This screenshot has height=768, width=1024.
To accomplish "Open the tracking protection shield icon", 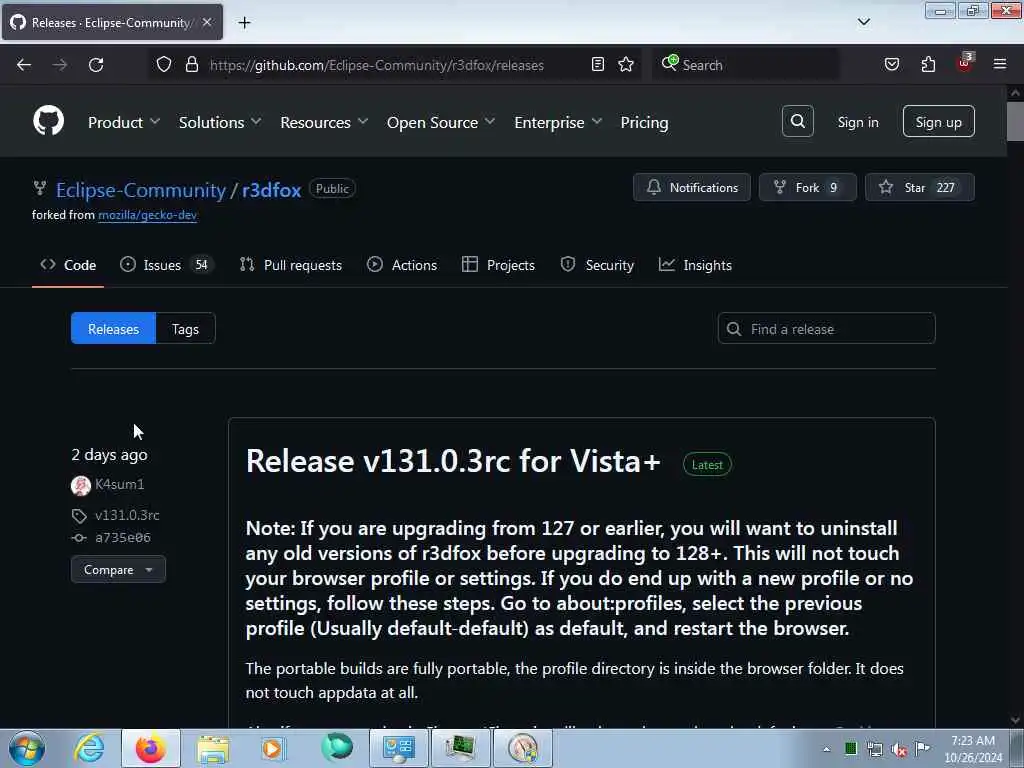I will point(164,64).
